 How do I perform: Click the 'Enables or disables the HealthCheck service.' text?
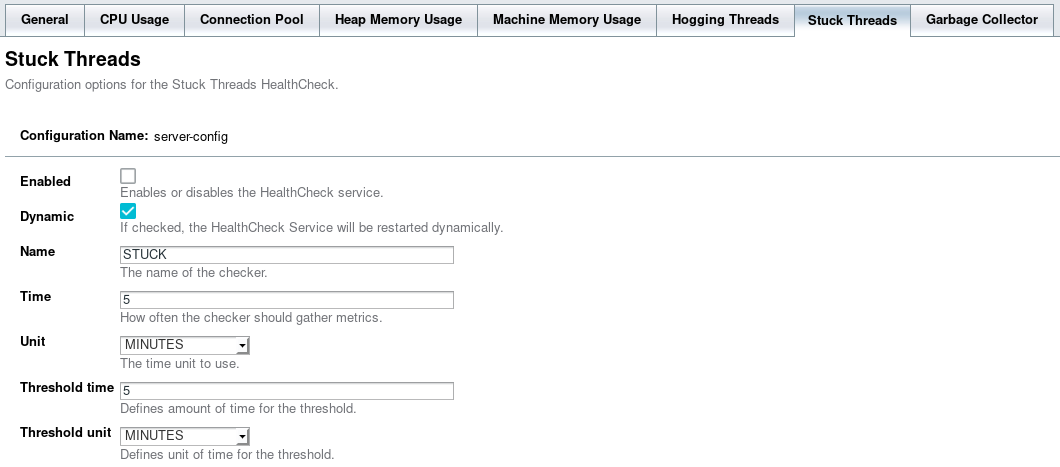[x=251, y=193]
